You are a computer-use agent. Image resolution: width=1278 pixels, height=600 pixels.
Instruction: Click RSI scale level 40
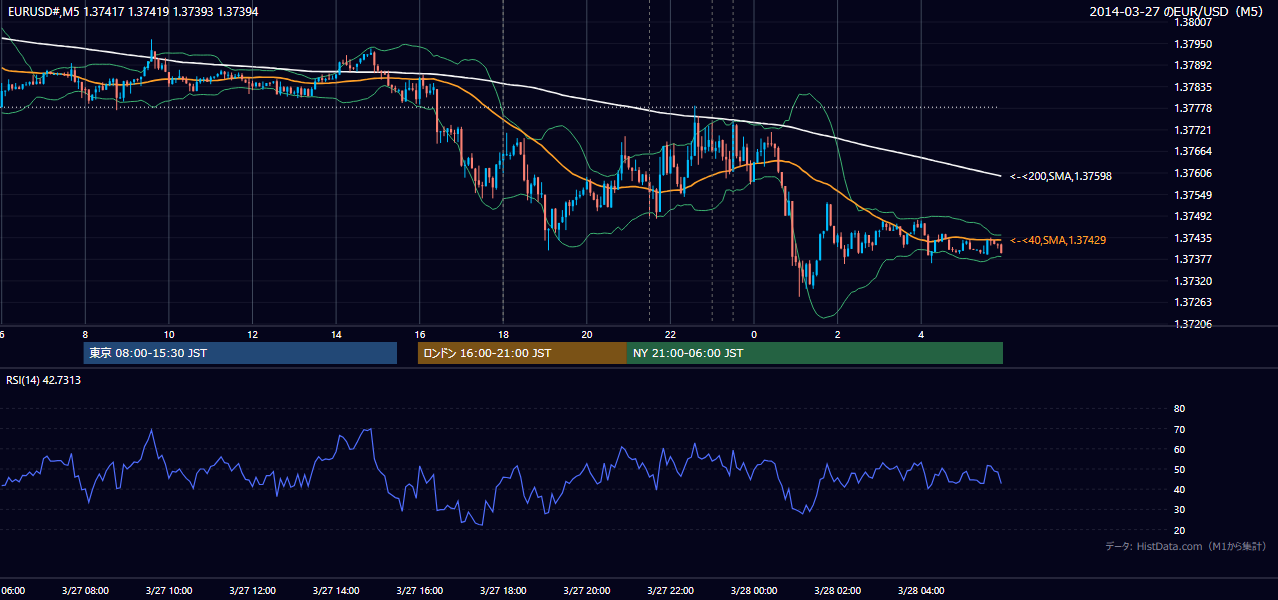point(1179,489)
